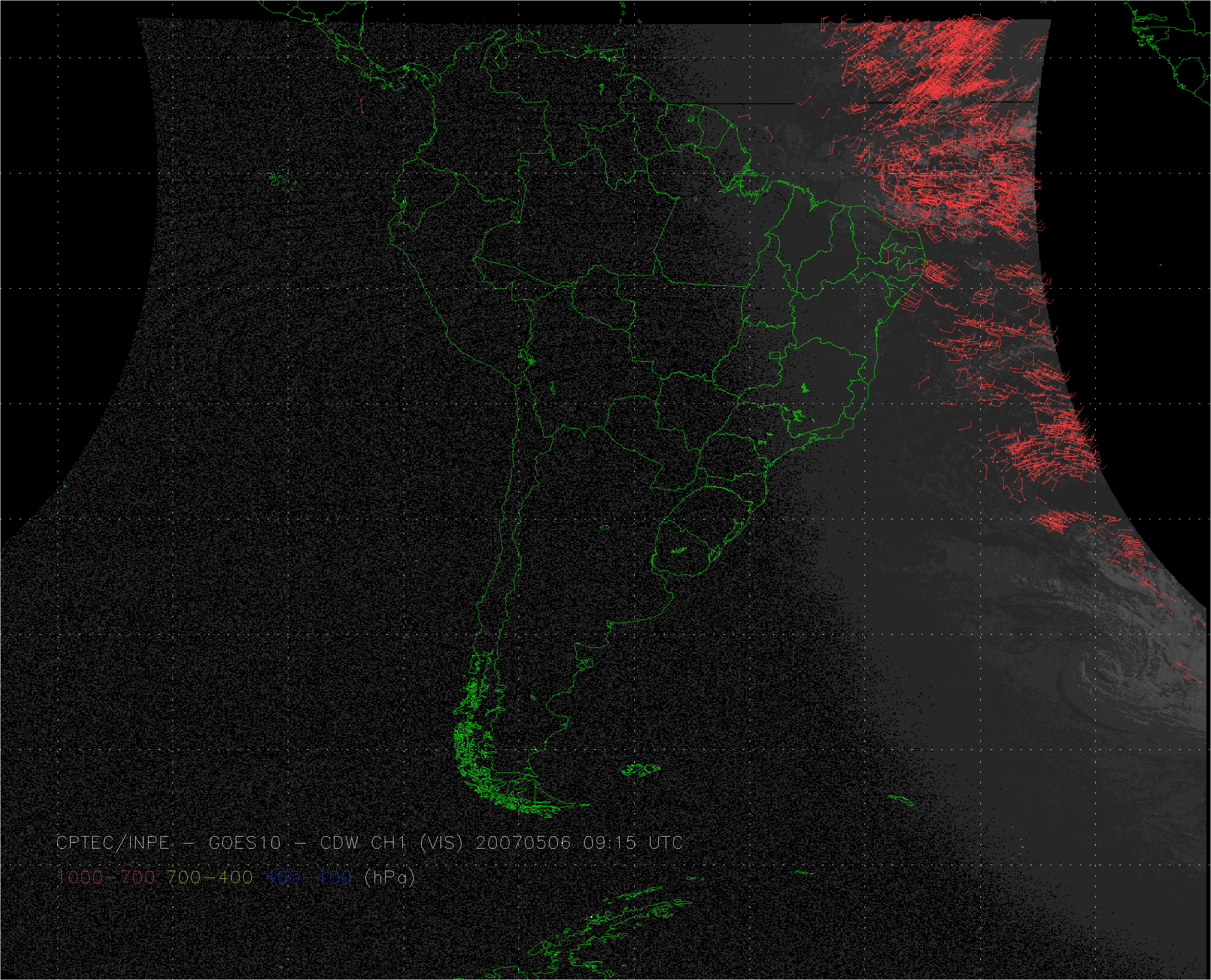Click the CDW CH1 (VIS) channel text
This screenshot has height=980, width=1211.
[391, 843]
